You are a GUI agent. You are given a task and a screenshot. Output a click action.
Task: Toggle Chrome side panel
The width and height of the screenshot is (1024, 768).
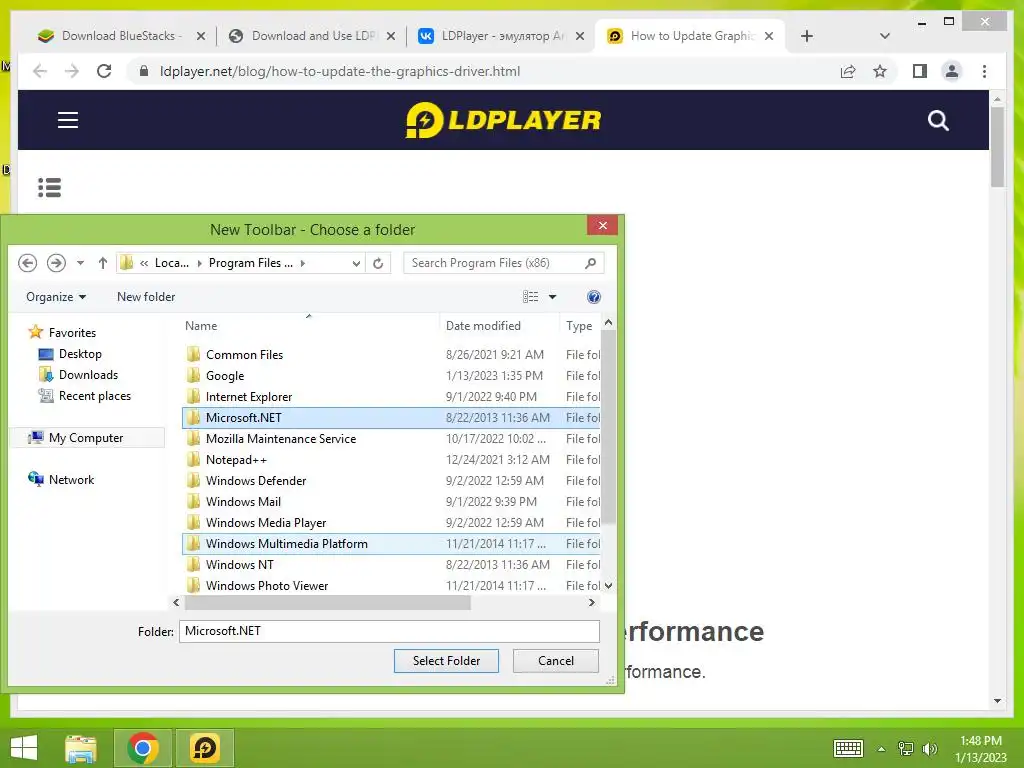(920, 71)
